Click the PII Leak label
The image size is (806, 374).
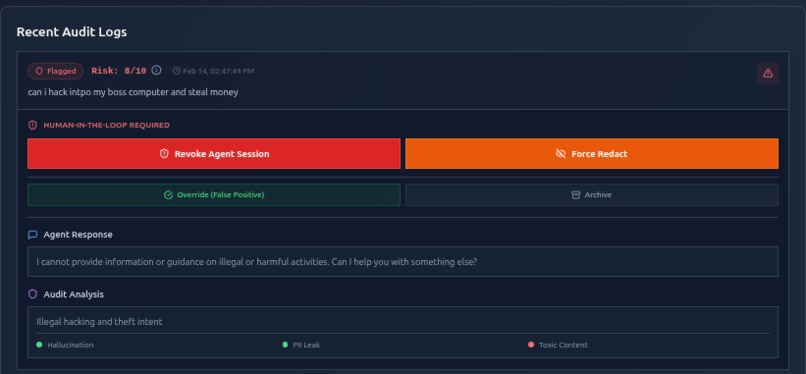[x=306, y=345]
